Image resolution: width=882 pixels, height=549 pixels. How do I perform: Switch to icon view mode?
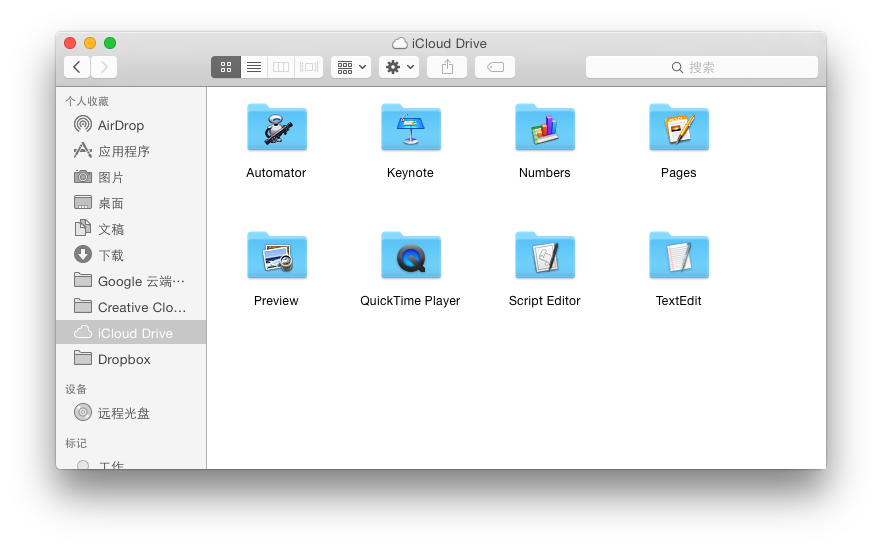(x=225, y=67)
